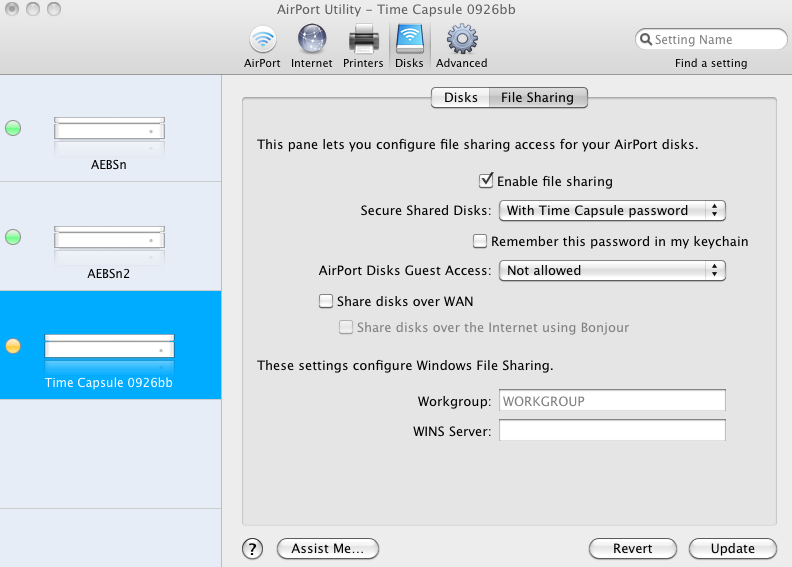Screen dimensions: 792x567
Task: Click the 'Secure Shared Disks:' label
Action: 426,211
